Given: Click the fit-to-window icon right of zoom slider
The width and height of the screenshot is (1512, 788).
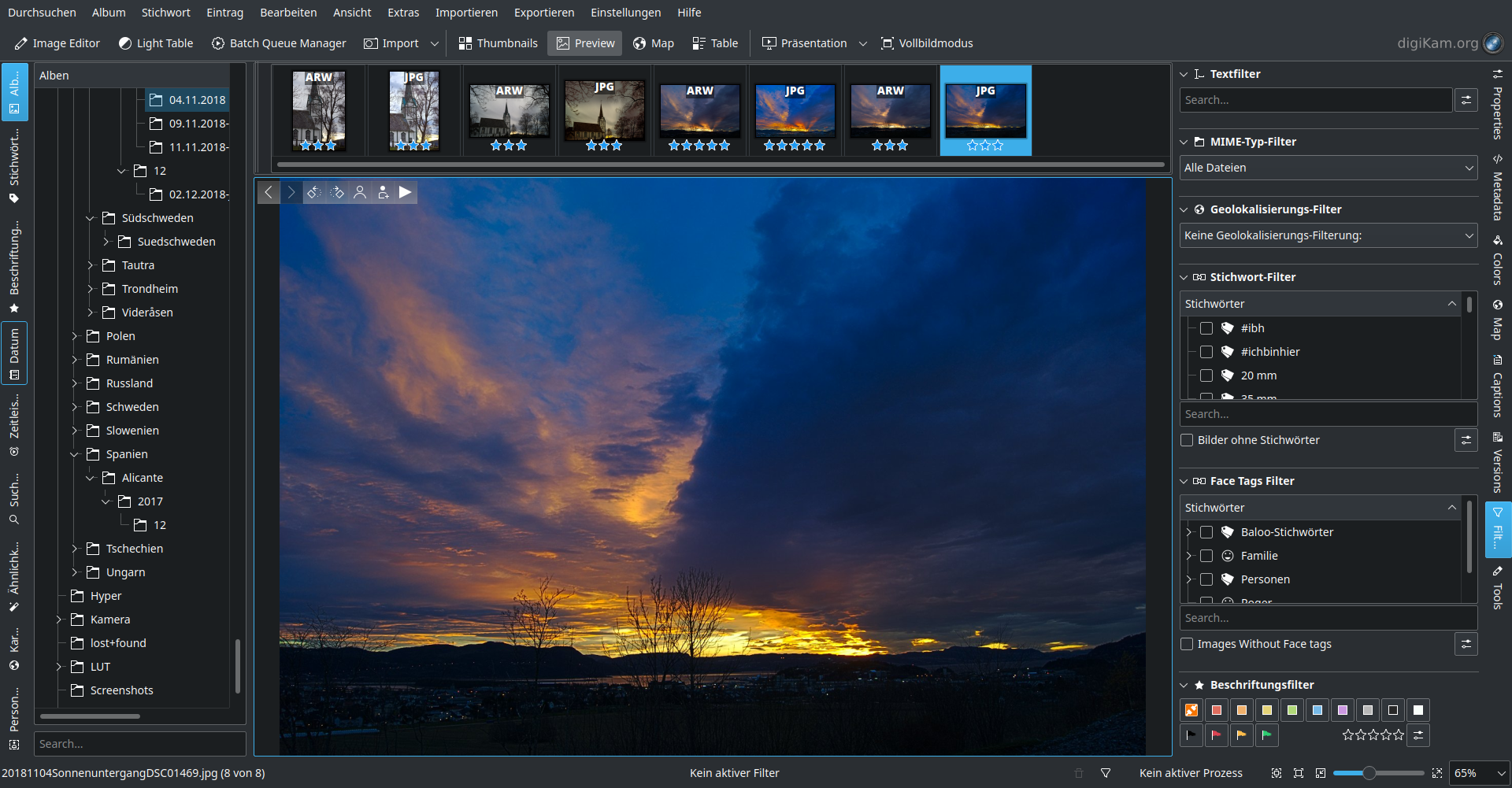Looking at the screenshot, I should (1437, 773).
